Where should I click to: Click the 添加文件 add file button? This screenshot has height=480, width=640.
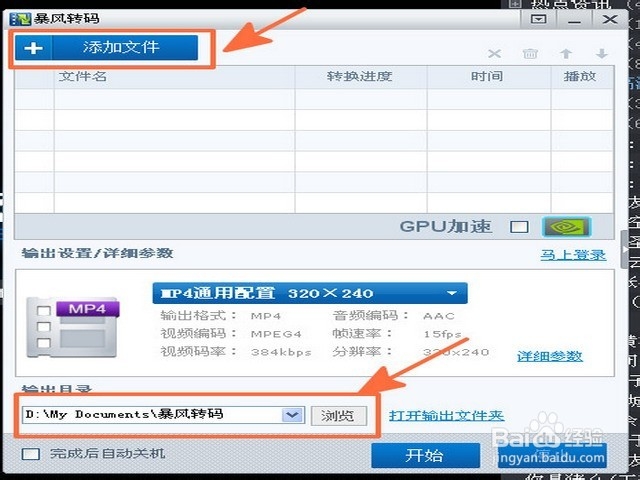[x=107, y=48]
